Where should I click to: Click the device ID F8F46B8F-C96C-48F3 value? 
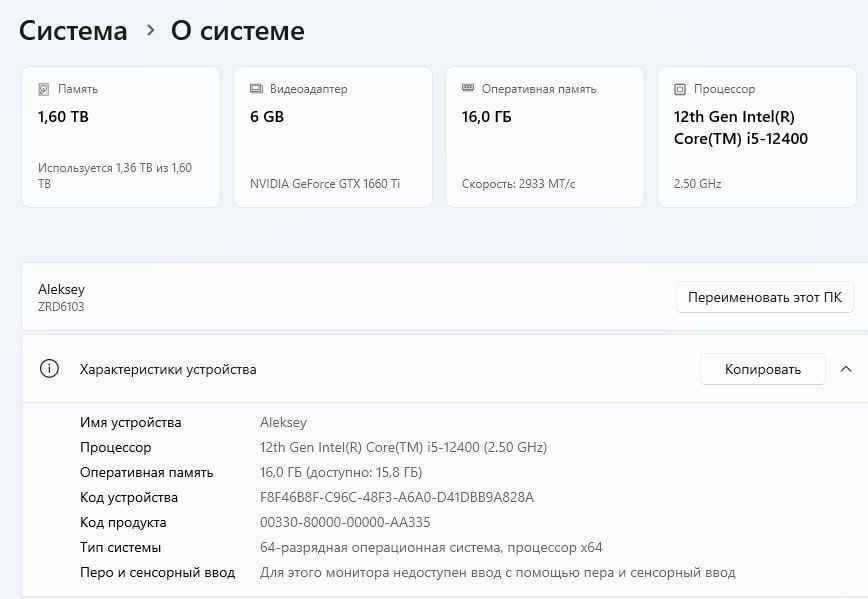click(397, 497)
